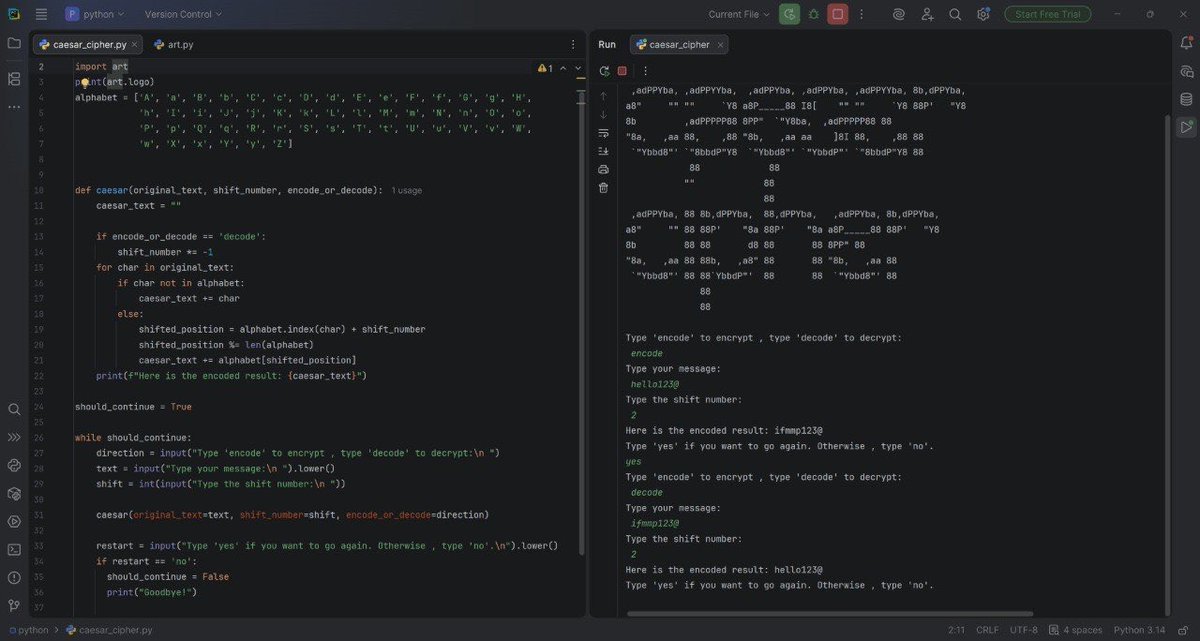Image resolution: width=1200 pixels, height=641 pixels.
Task: Open editor tabs more options menu
Action: (573, 44)
